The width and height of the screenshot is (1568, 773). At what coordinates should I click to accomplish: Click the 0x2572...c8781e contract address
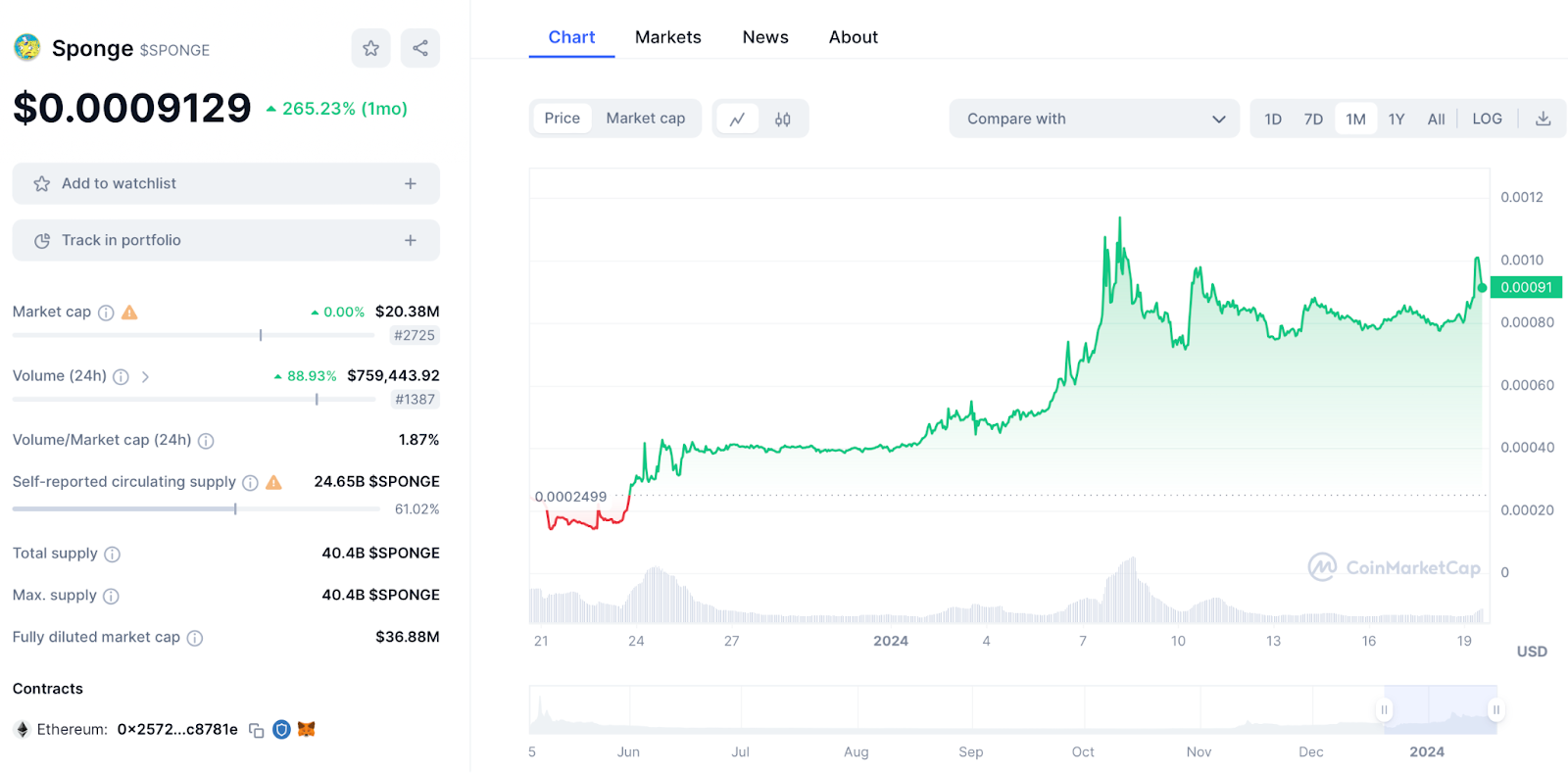click(x=177, y=729)
